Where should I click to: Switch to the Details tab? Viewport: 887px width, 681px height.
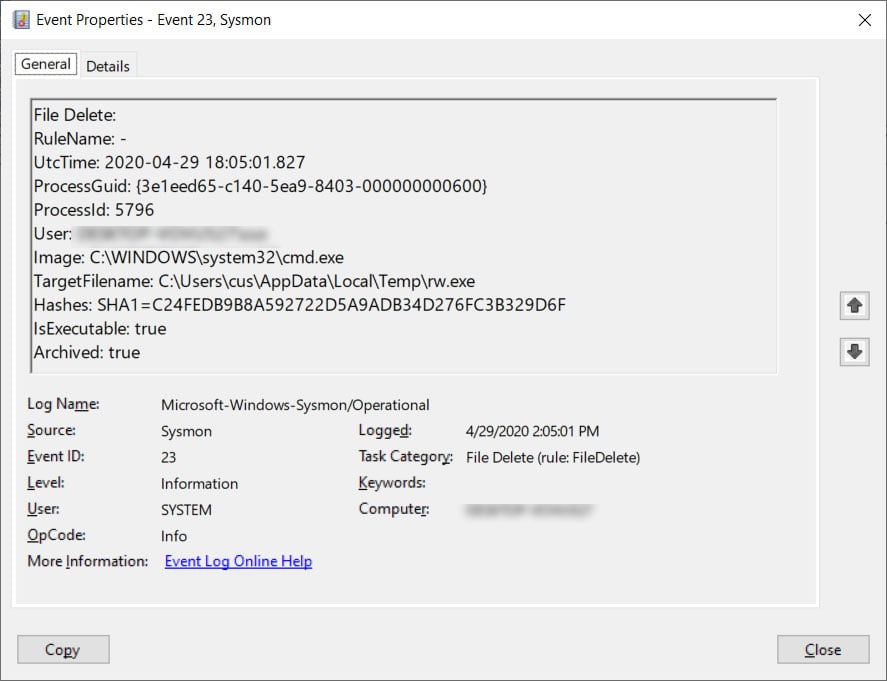(108, 66)
